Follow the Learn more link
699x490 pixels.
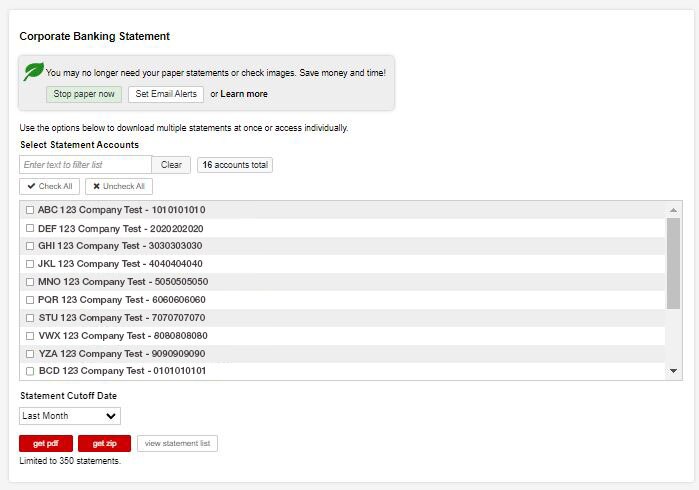[244, 94]
